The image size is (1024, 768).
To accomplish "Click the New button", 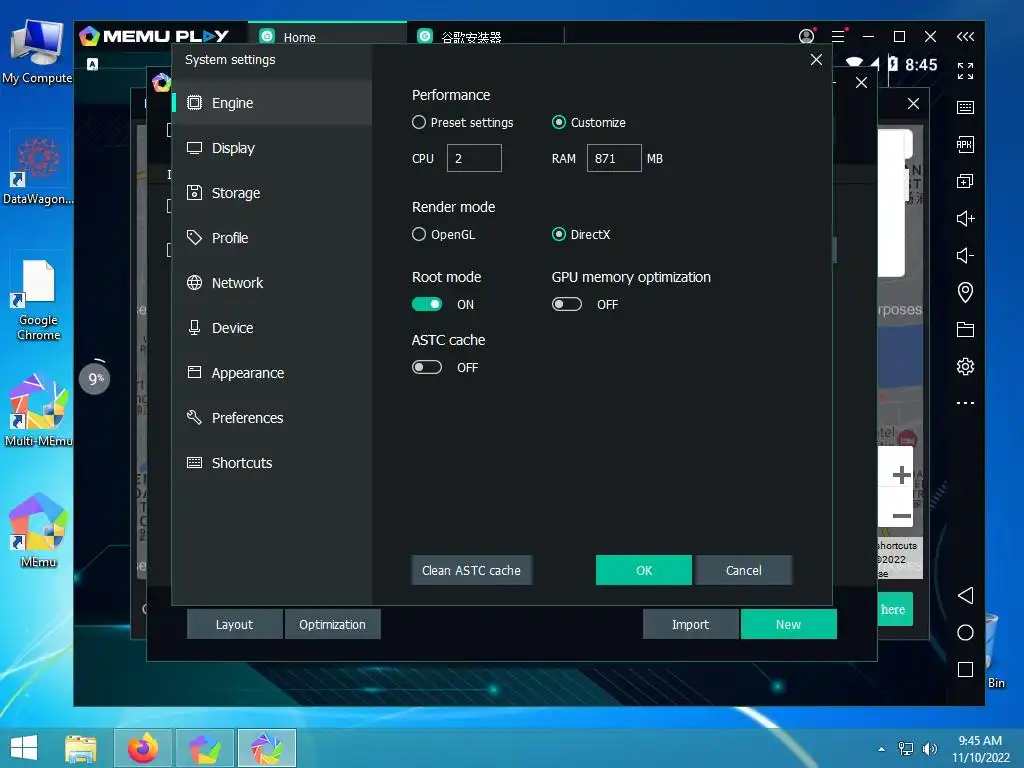I will pos(788,624).
